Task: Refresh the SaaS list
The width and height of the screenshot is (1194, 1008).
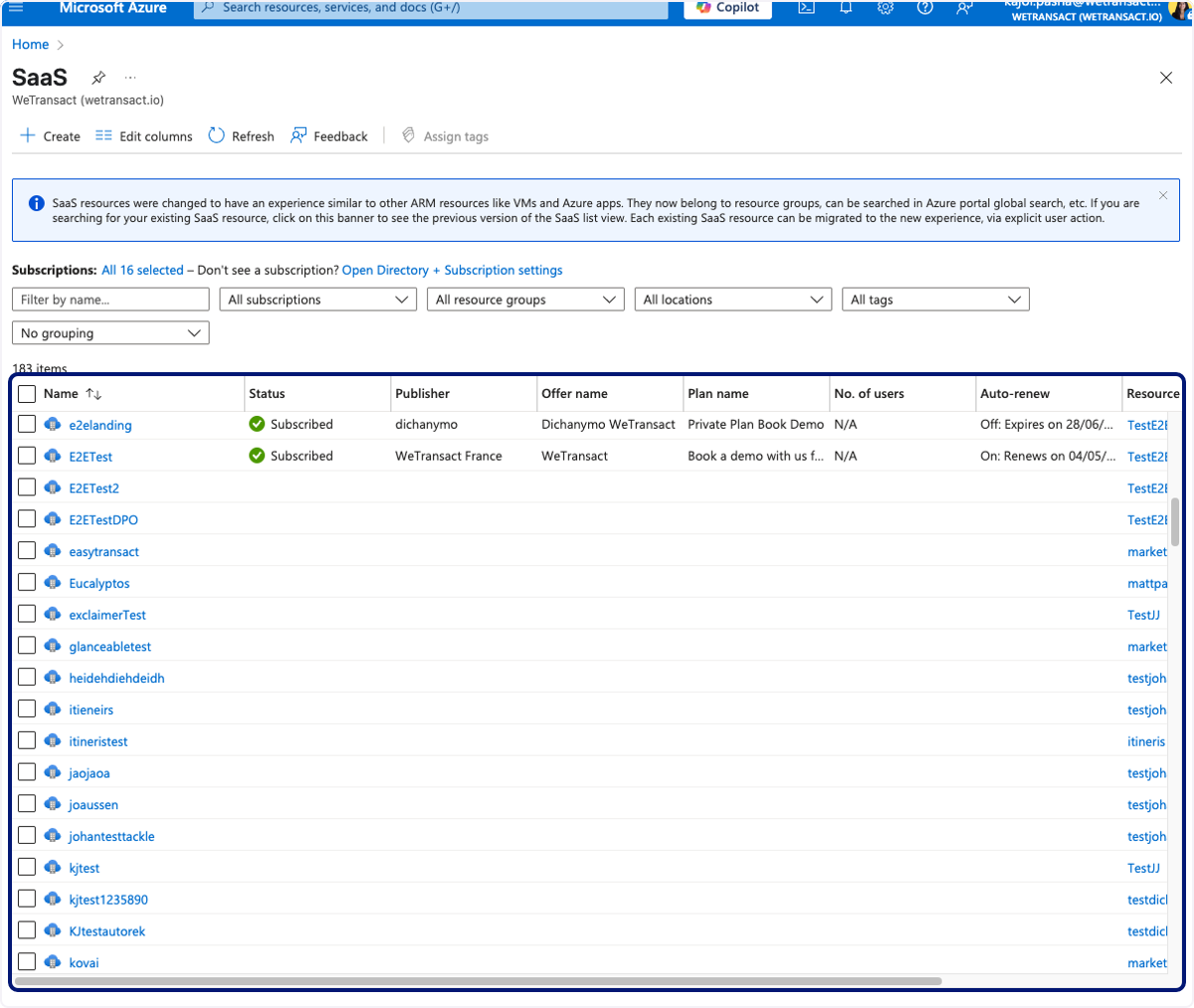Action: point(241,136)
